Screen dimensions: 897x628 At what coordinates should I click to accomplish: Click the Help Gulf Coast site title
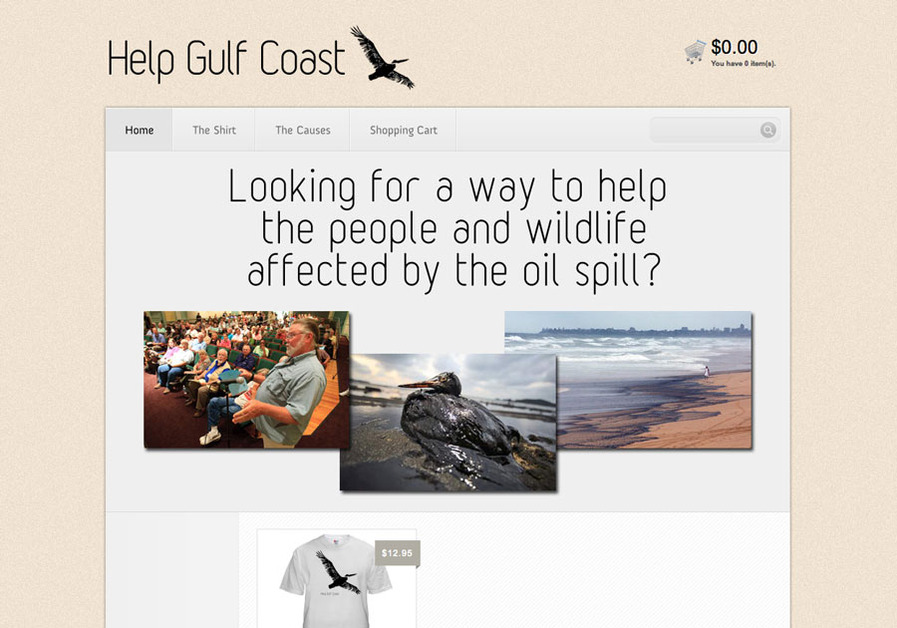coord(227,59)
